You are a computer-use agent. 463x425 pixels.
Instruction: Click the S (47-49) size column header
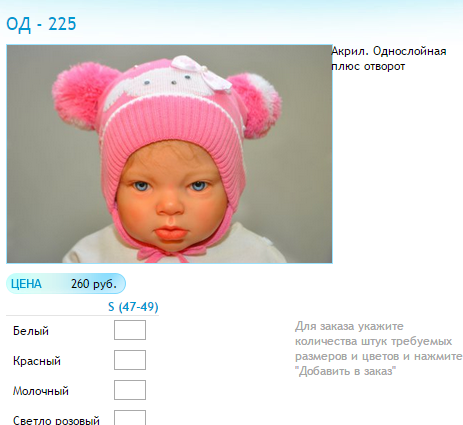pyautogui.click(x=133, y=307)
